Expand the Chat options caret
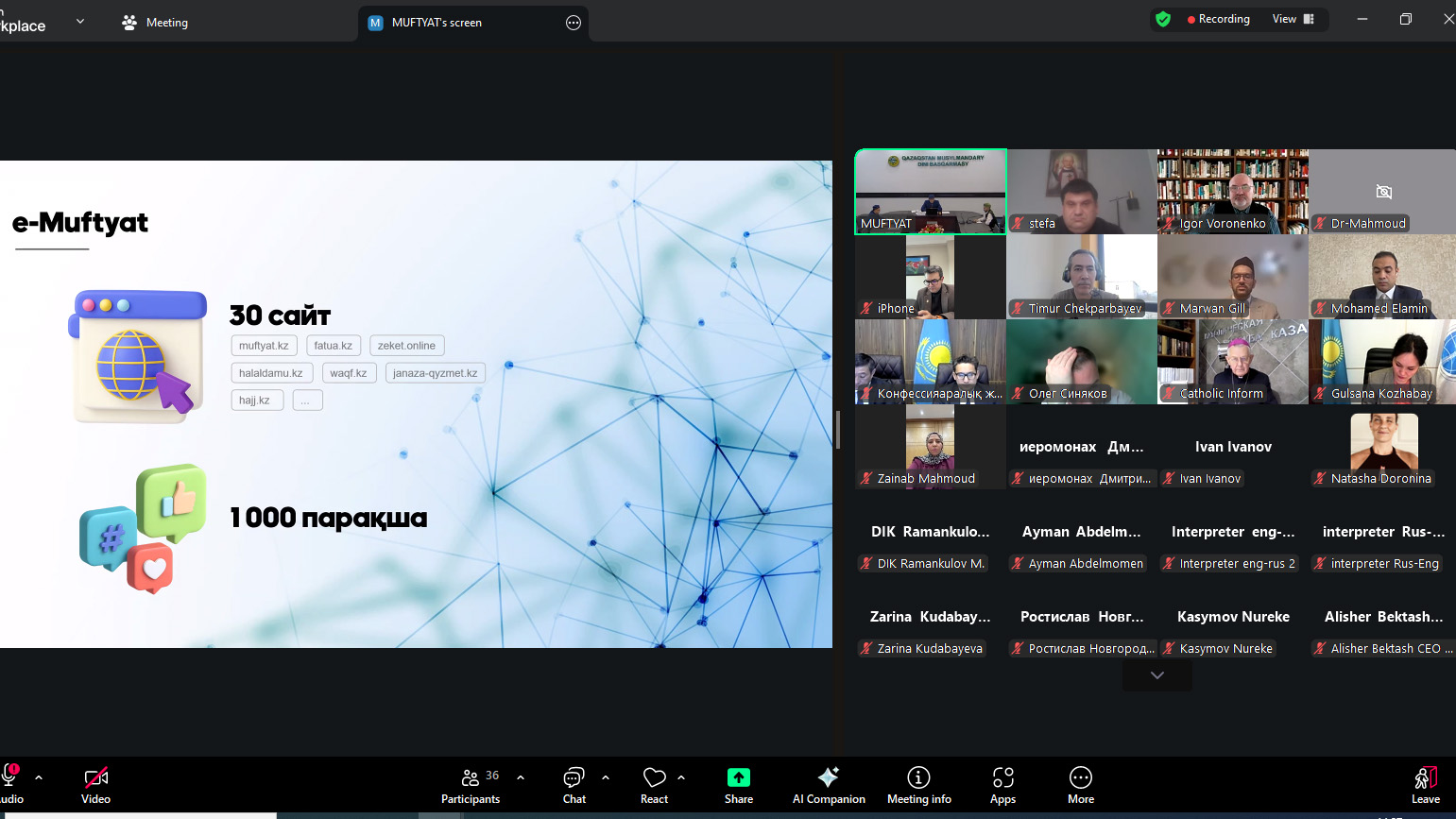The image size is (1456, 819). coord(606,777)
